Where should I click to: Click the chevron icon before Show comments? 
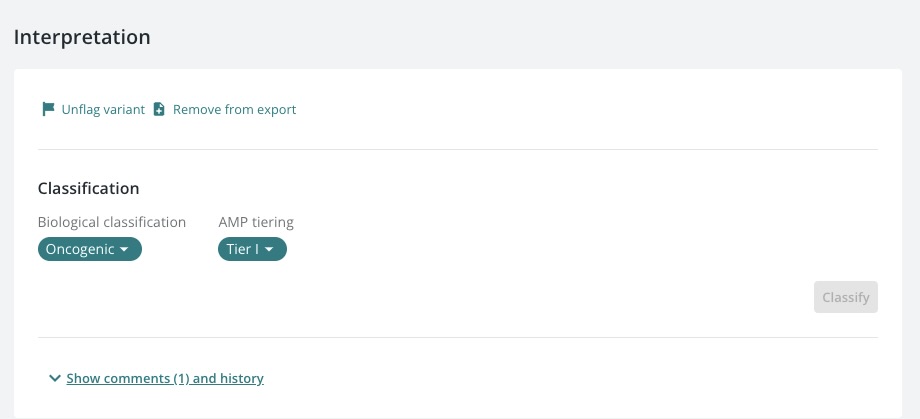point(55,379)
